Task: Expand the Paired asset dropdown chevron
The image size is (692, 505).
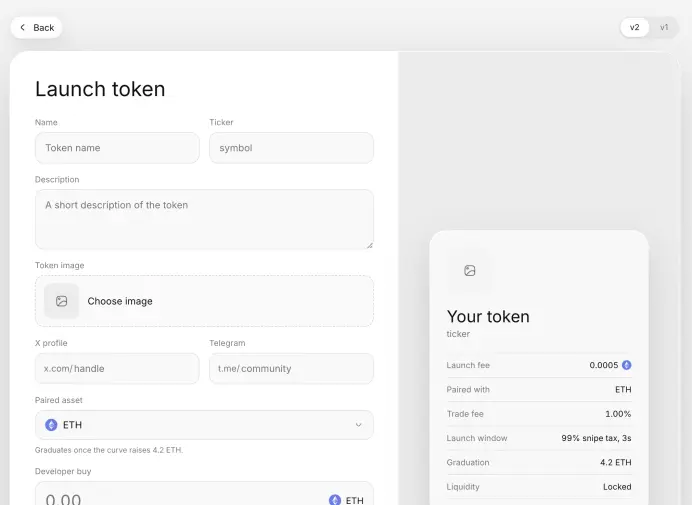Action: pos(358,425)
